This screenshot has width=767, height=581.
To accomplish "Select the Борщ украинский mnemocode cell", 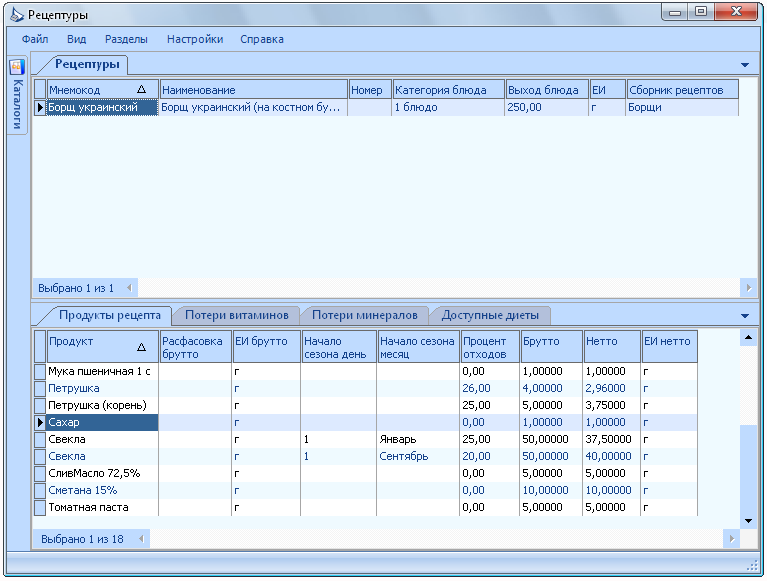I will (x=103, y=108).
